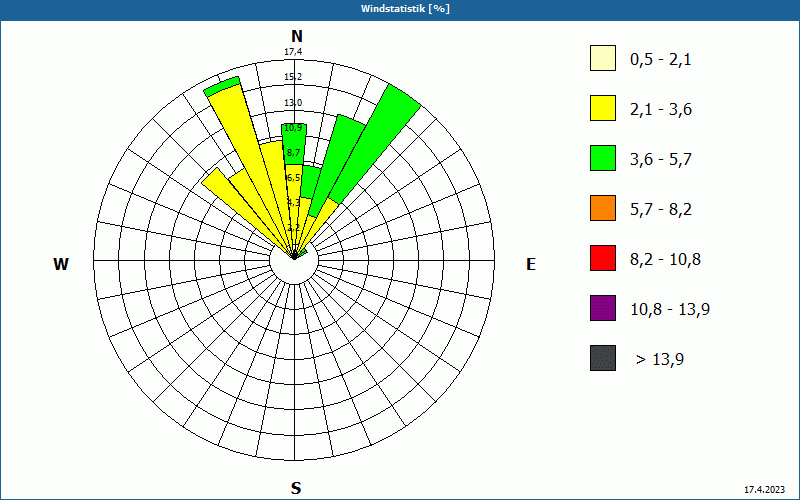Click the red 8,2 - 10,8 legend swatch
The image size is (800, 500).
click(603, 258)
